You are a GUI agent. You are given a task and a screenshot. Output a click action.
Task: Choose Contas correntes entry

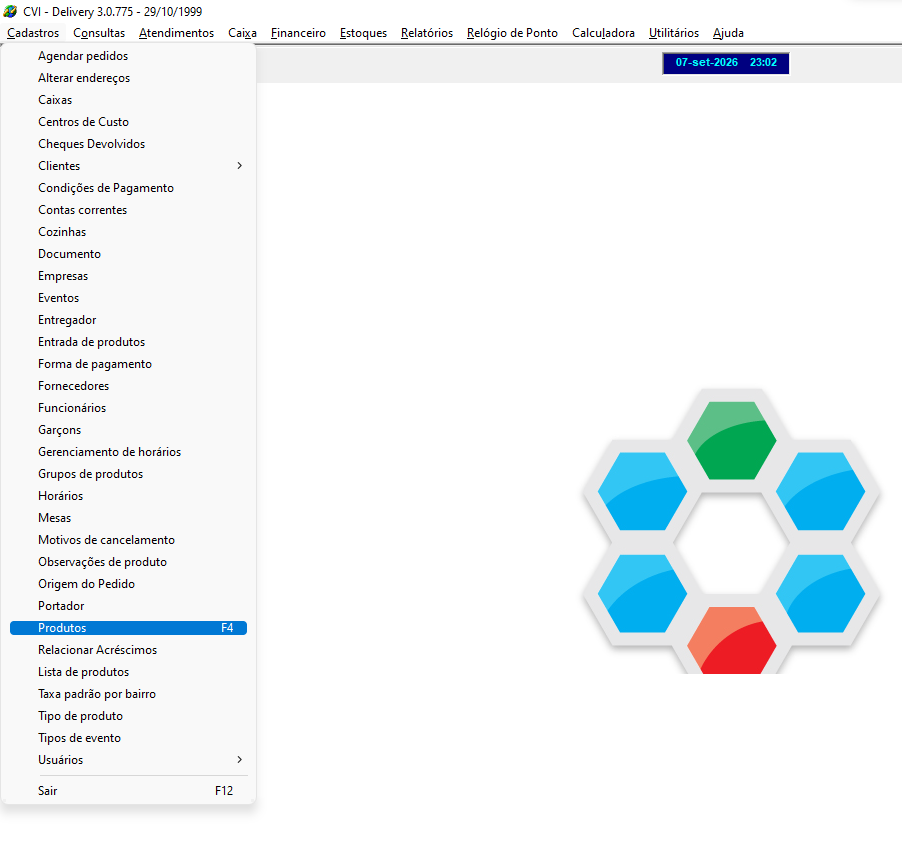(x=128, y=210)
